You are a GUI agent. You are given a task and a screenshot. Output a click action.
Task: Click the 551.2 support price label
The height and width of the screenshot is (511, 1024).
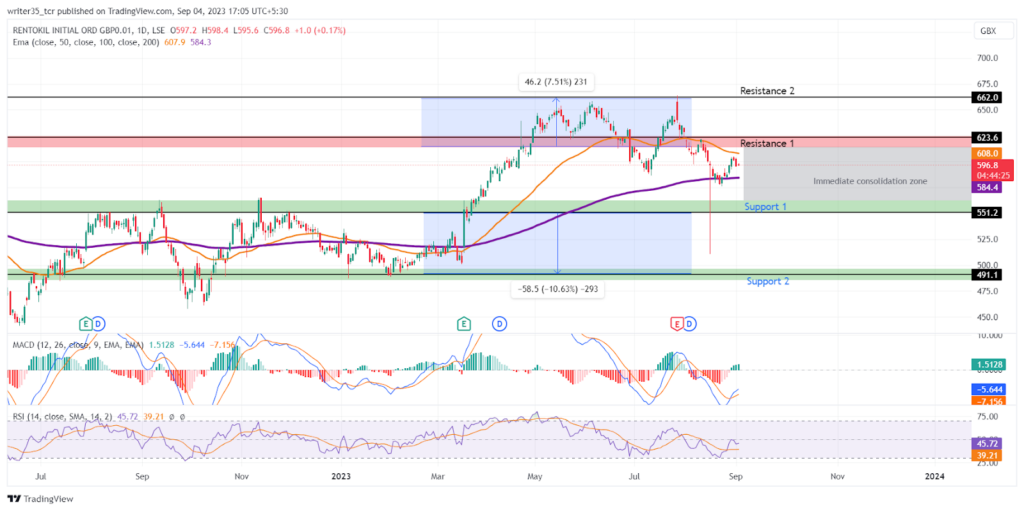click(x=985, y=213)
